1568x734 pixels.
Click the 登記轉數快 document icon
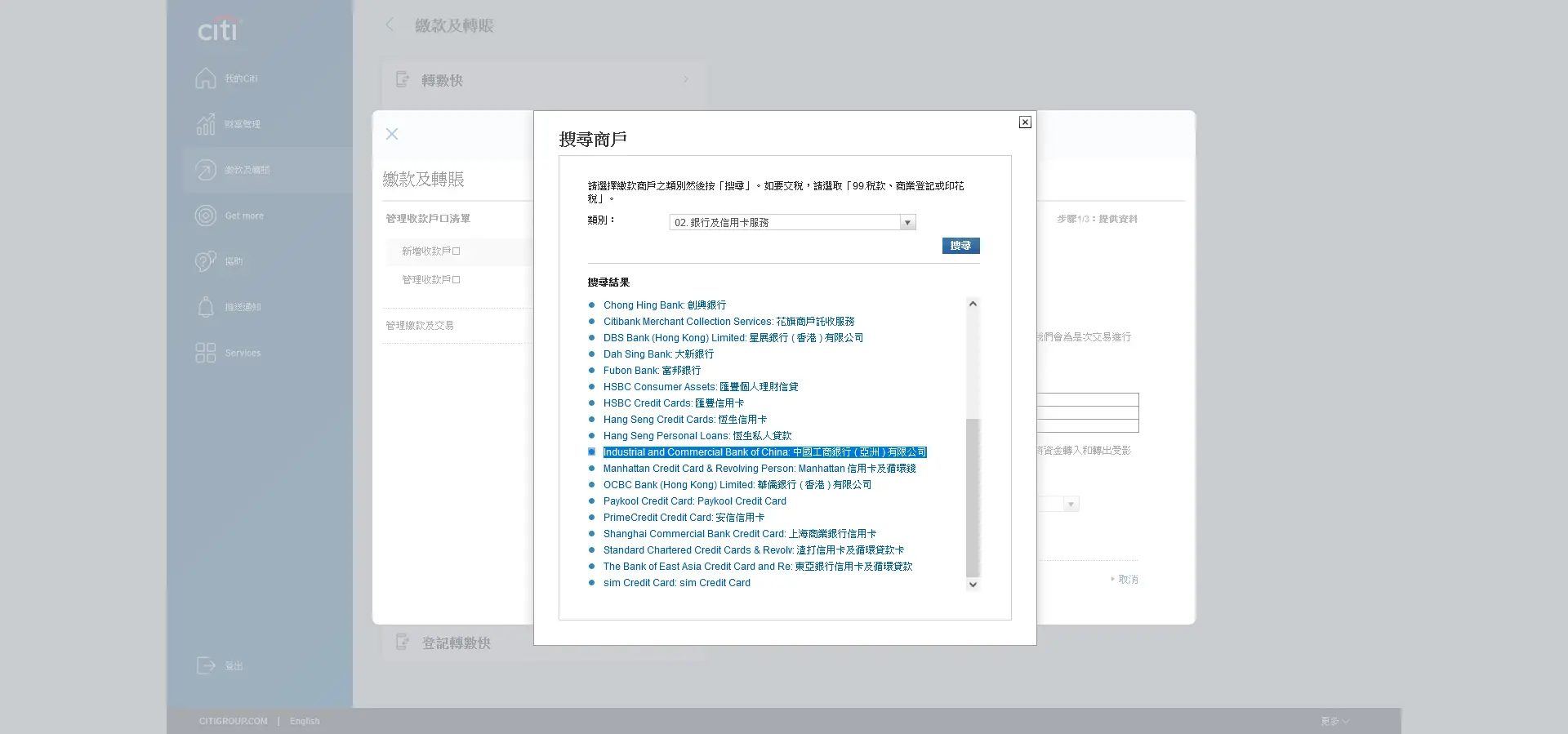pos(402,642)
